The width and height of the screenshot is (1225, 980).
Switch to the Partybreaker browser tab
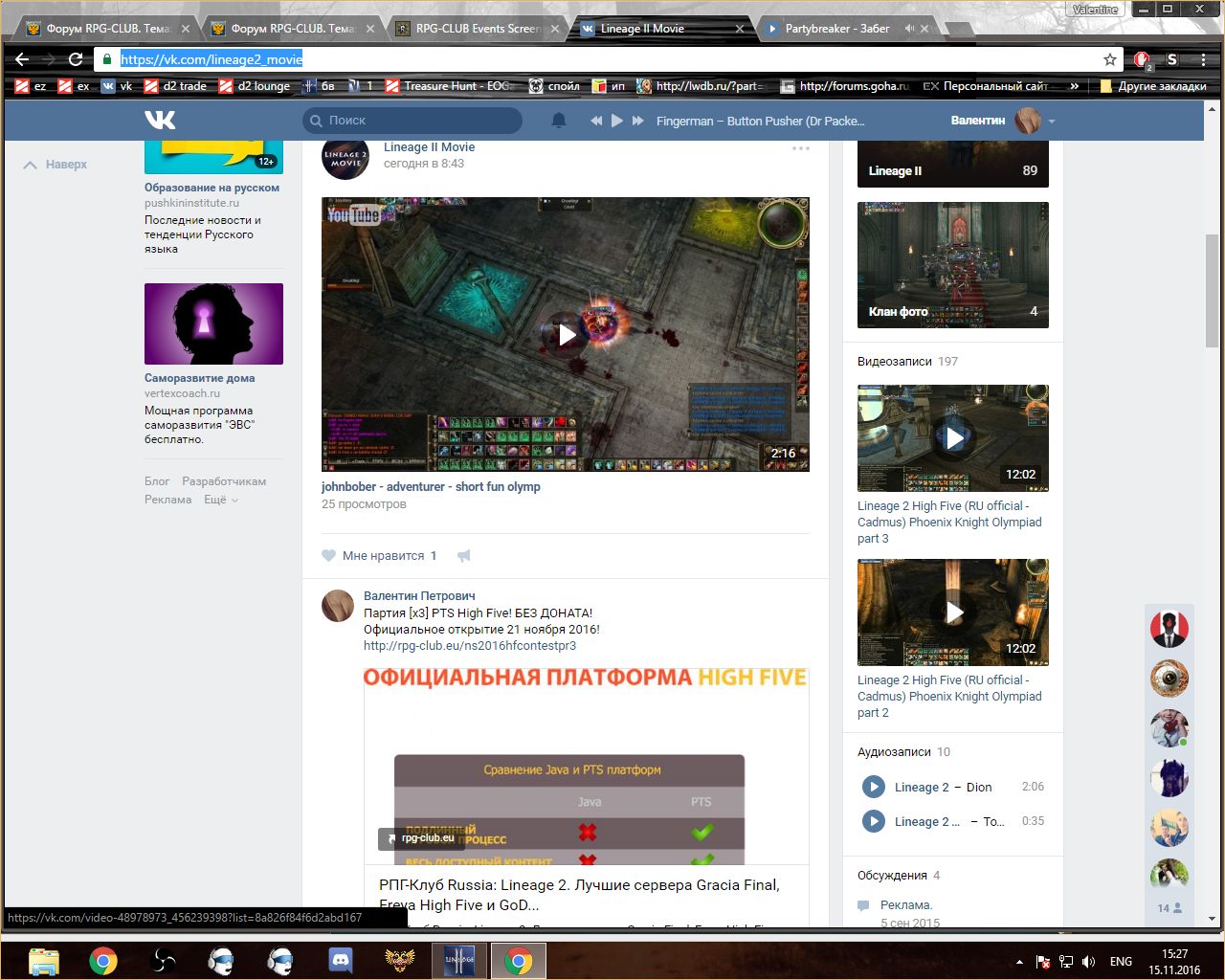point(837,29)
